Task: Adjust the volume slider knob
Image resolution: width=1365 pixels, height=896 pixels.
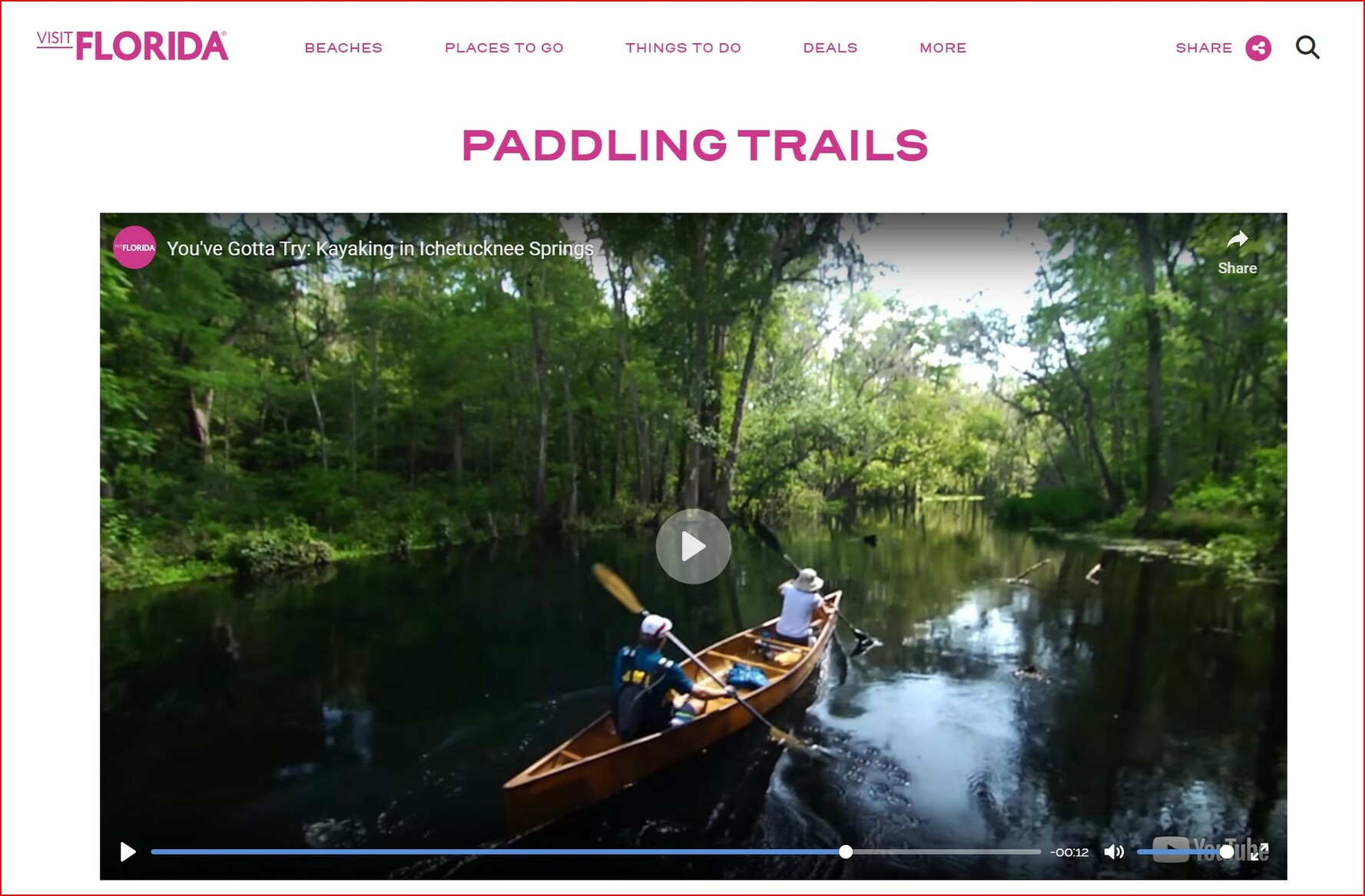Action: coord(1227,851)
